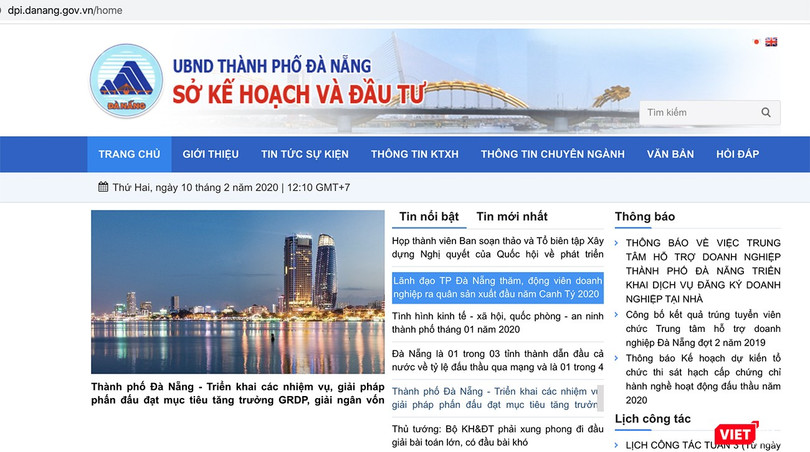Select the Vietnamese language red dot icon
810x452 pixels.
[756, 42]
